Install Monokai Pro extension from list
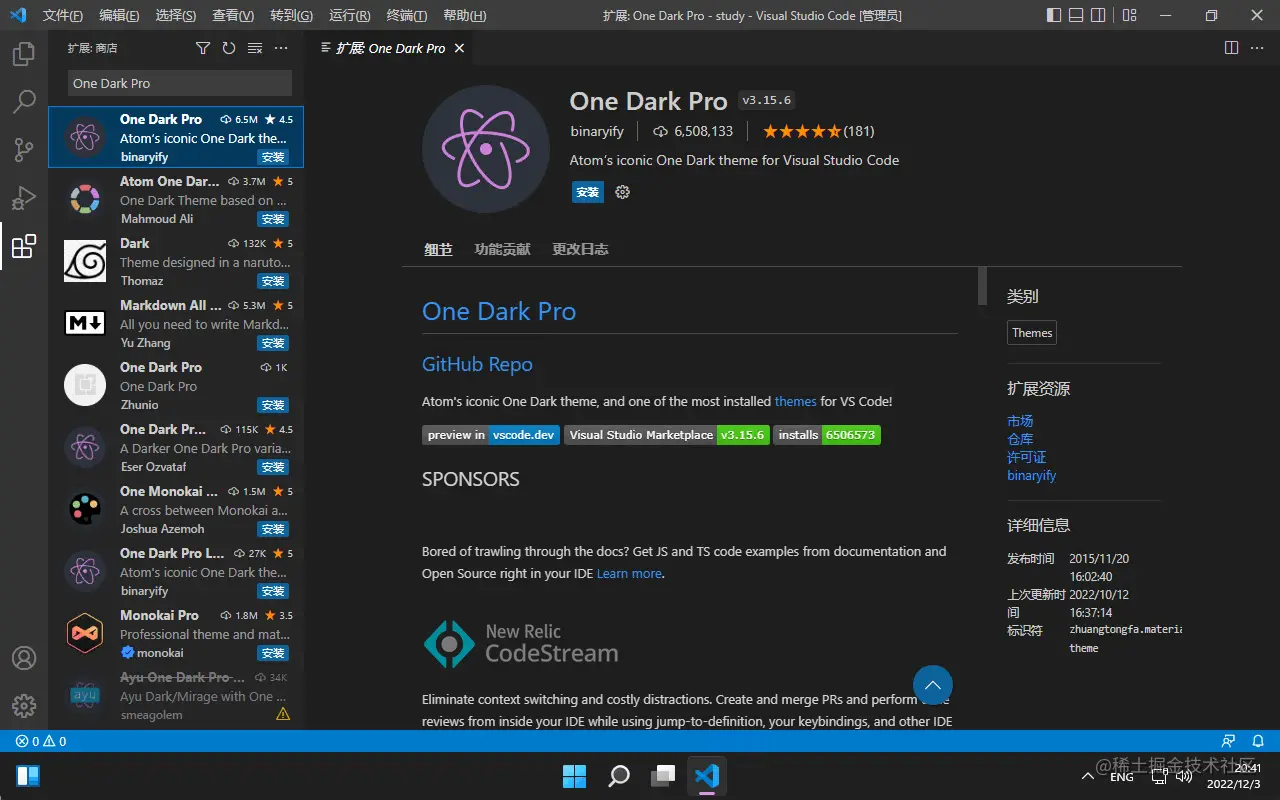 click(x=273, y=653)
